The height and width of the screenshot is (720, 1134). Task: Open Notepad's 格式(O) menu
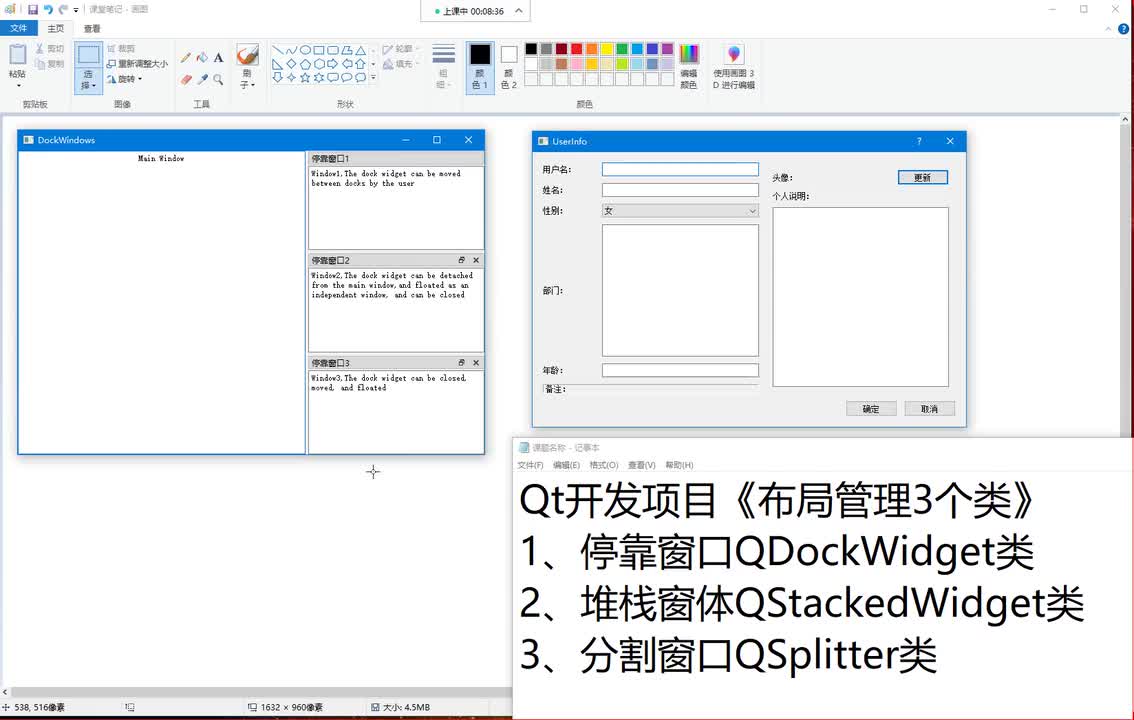click(604, 465)
